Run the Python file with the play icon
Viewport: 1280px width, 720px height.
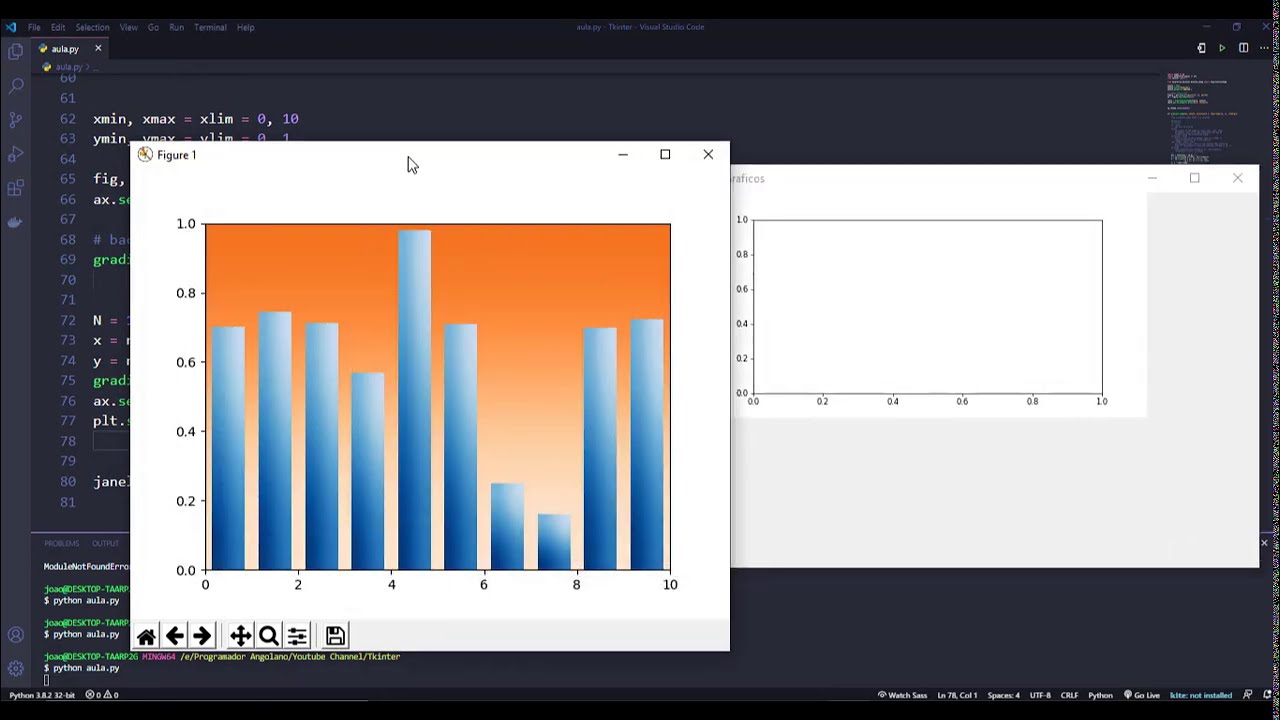click(1222, 48)
